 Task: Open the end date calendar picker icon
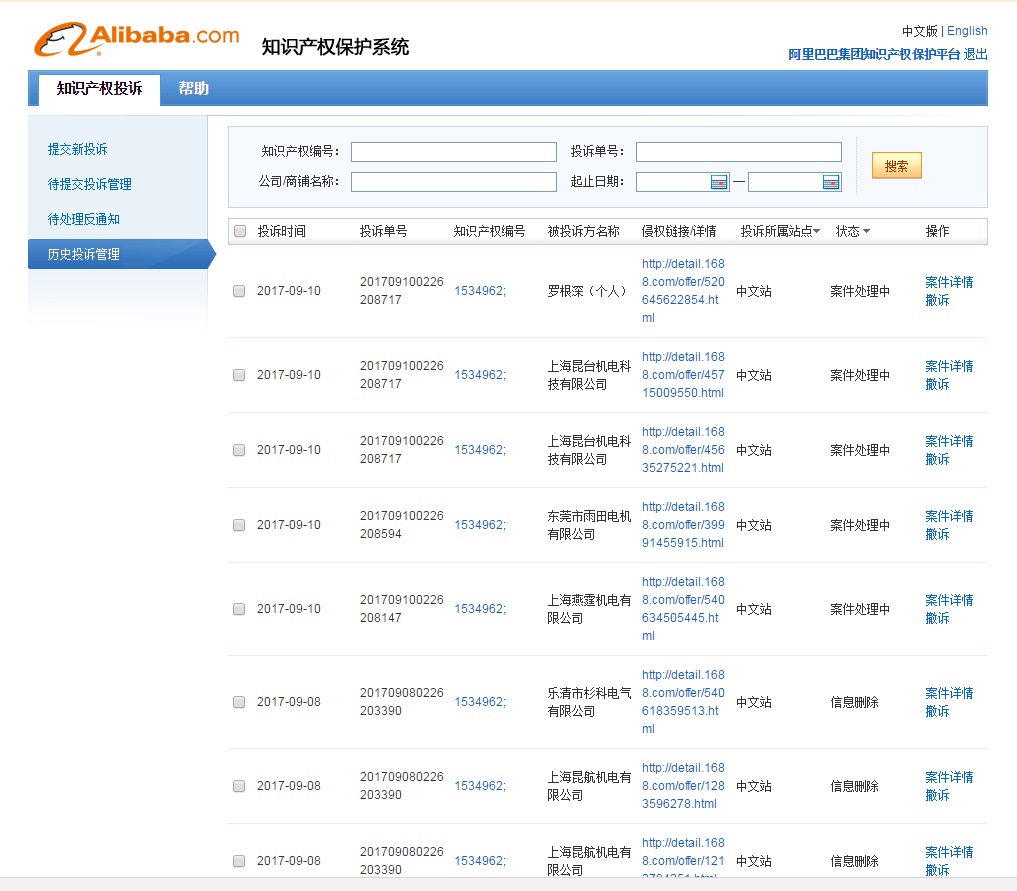click(831, 182)
